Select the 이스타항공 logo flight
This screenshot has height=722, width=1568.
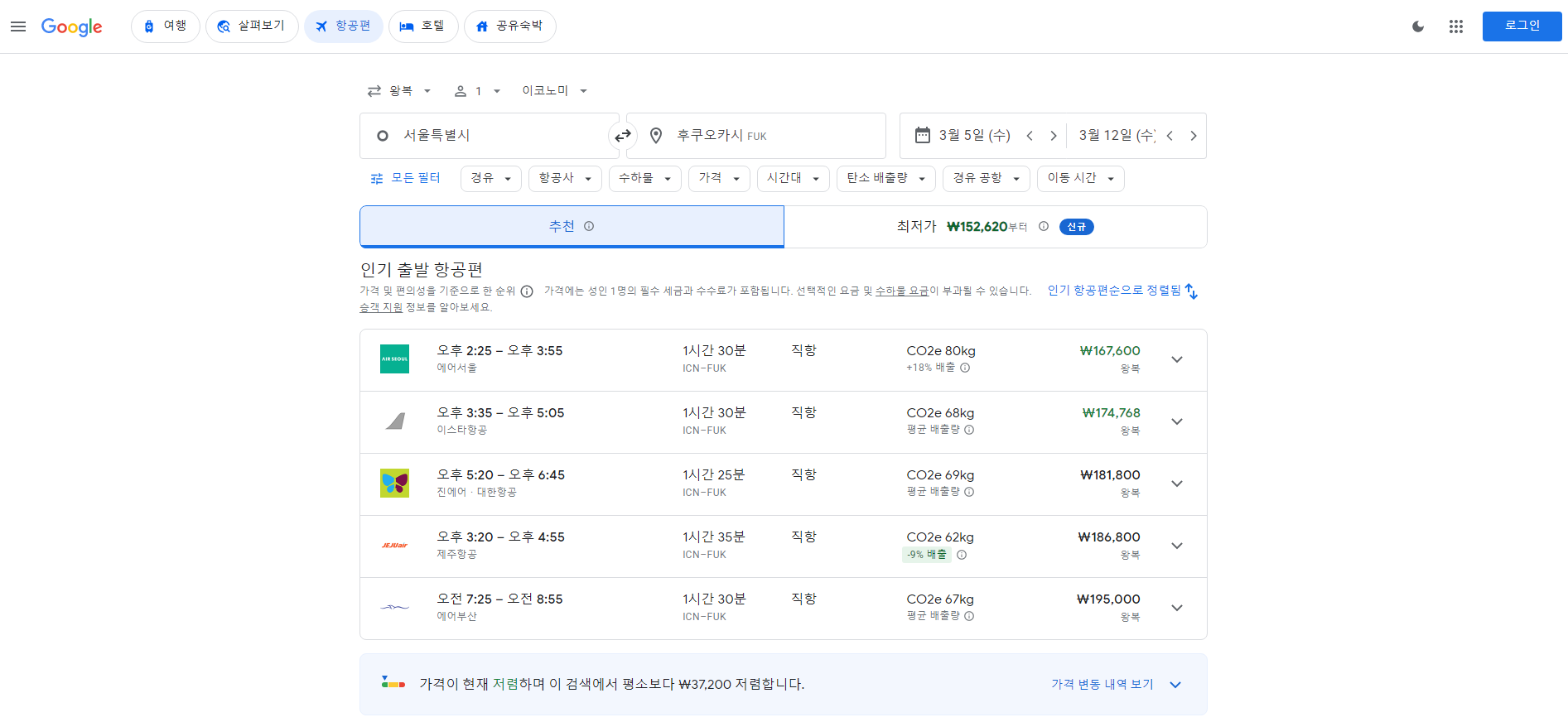pyautogui.click(x=394, y=421)
